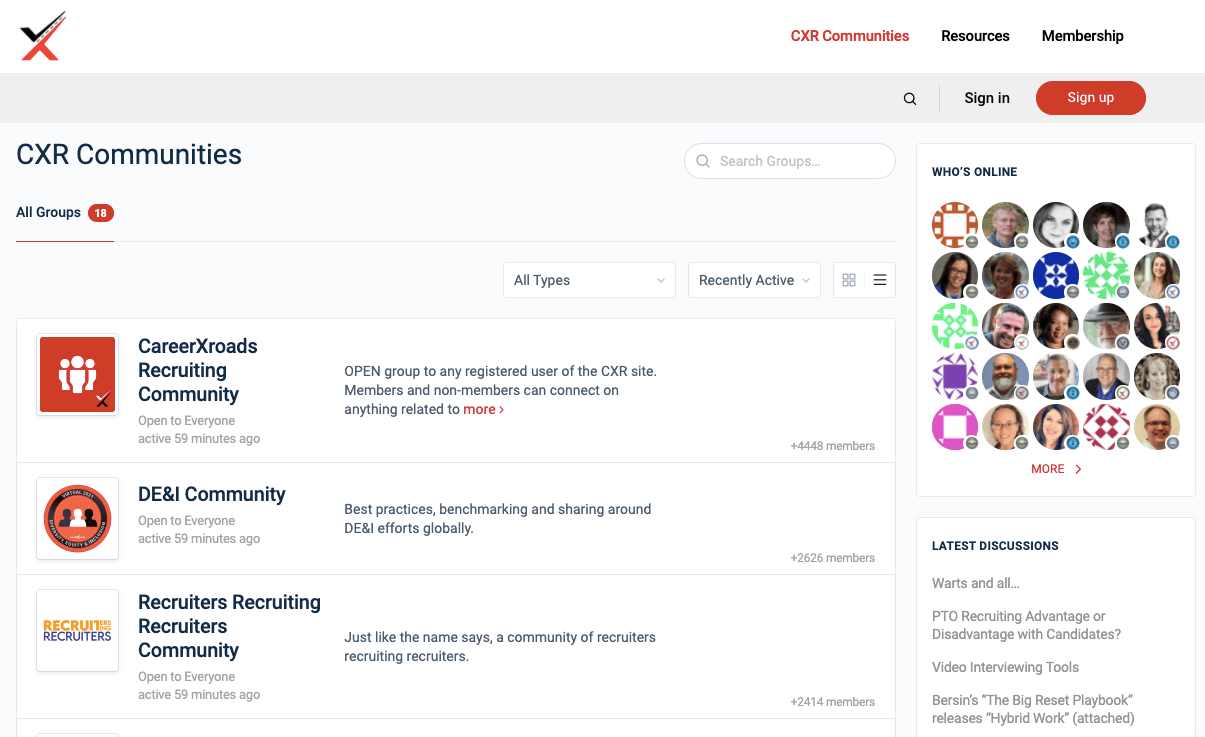
Task: Click the red Sign up button
Action: [1091, 98]
